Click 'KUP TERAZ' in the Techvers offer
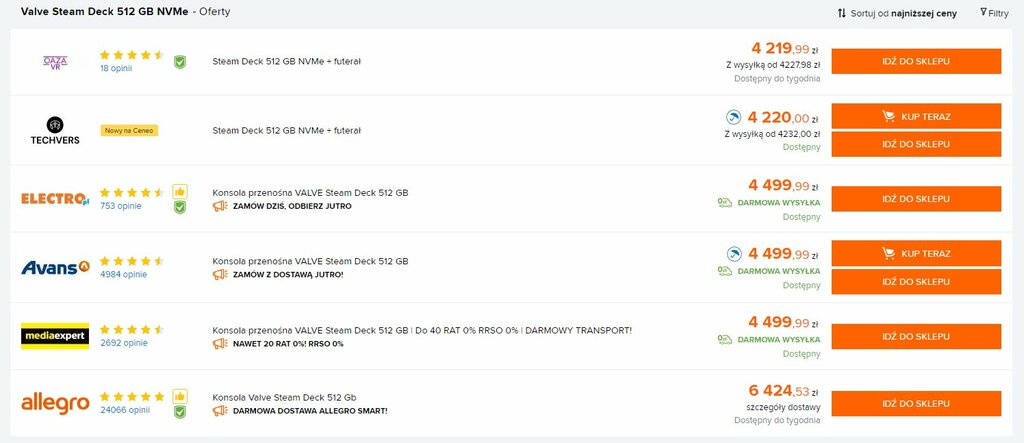The height and width of the screenshot is (443, 1024). [x=916, y=116]
